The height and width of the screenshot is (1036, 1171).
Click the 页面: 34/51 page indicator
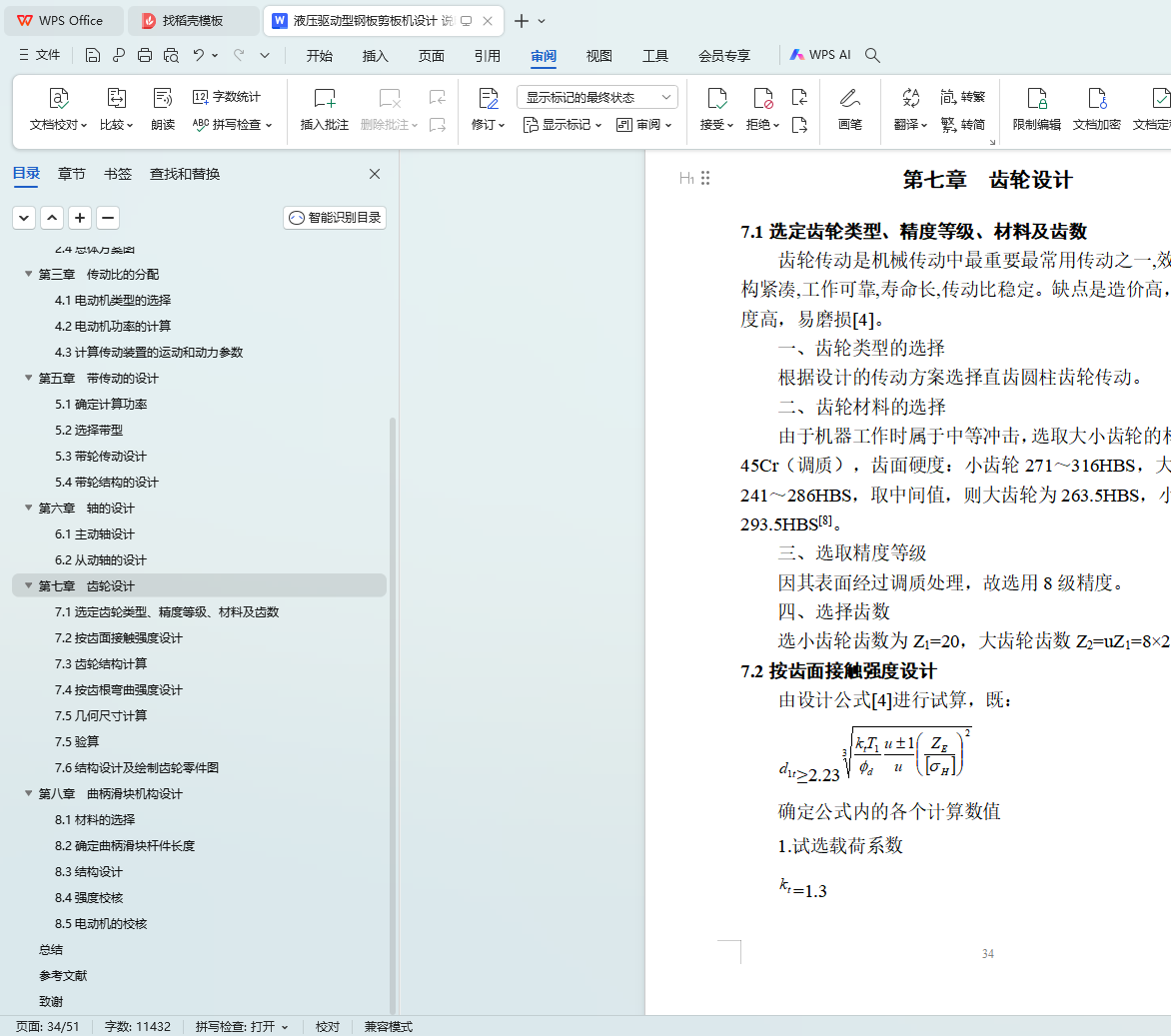click(x=47, y=1026)
